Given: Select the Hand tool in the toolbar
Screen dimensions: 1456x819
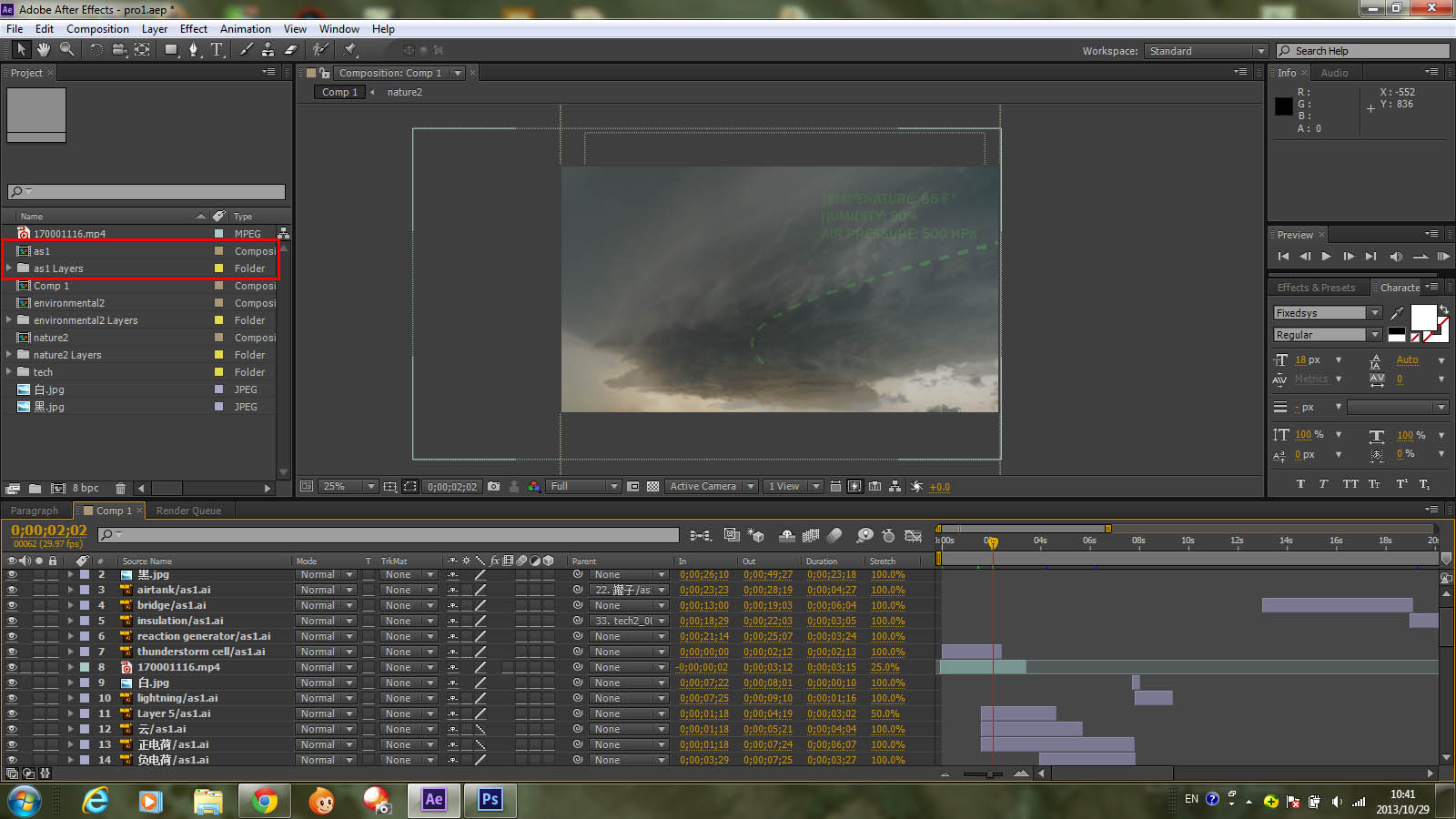Looking at the screenshot, I should pos(43,50).
